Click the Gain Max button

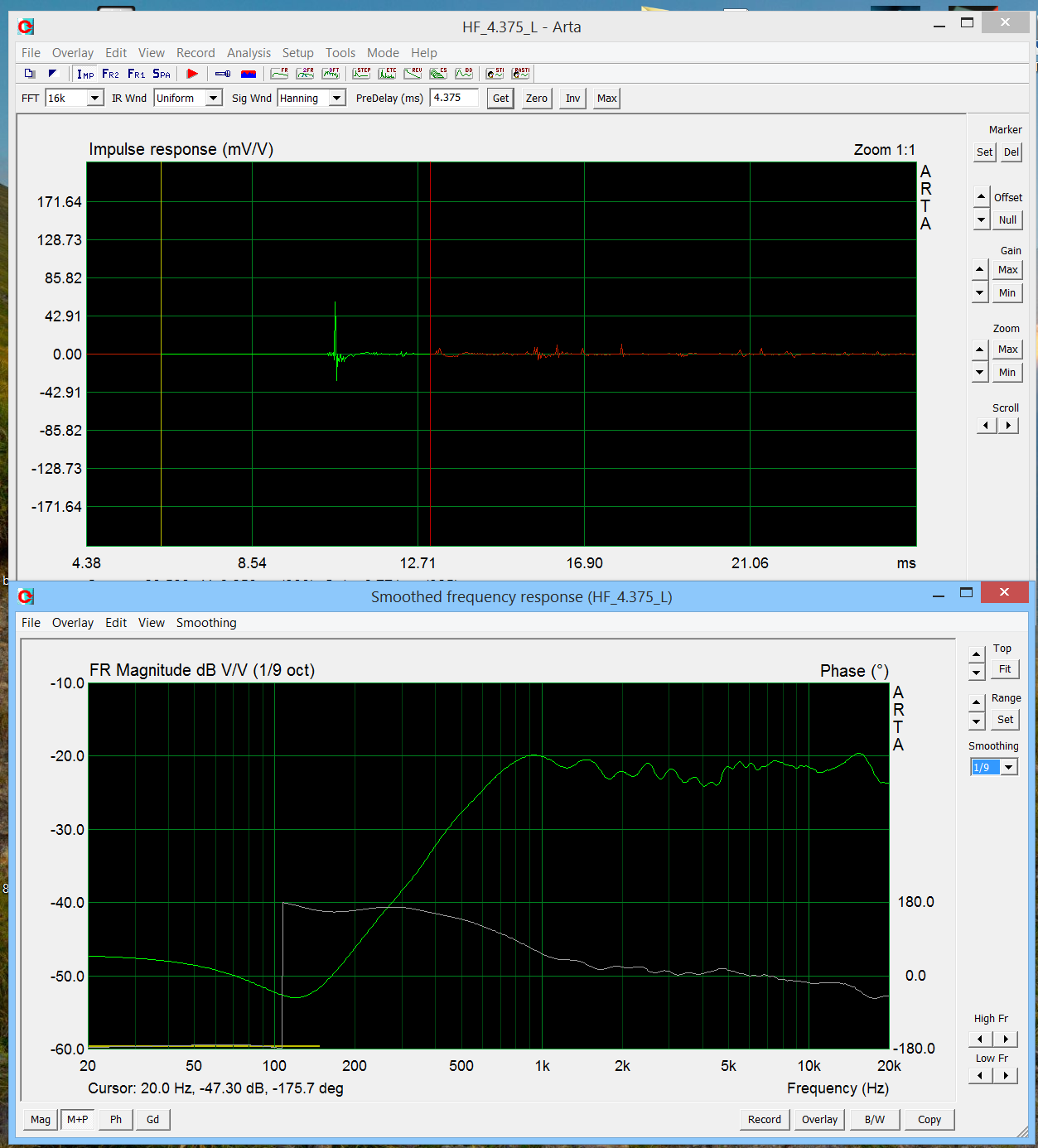point(1007,270)
